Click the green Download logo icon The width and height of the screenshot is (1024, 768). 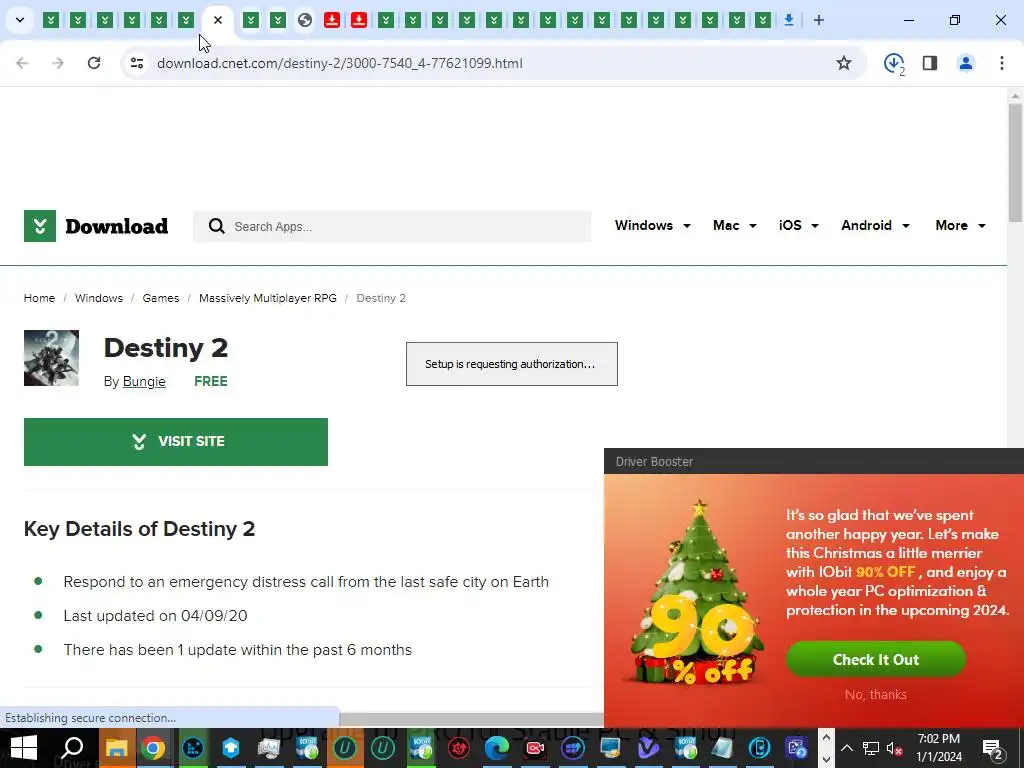[x=40, y=226]
